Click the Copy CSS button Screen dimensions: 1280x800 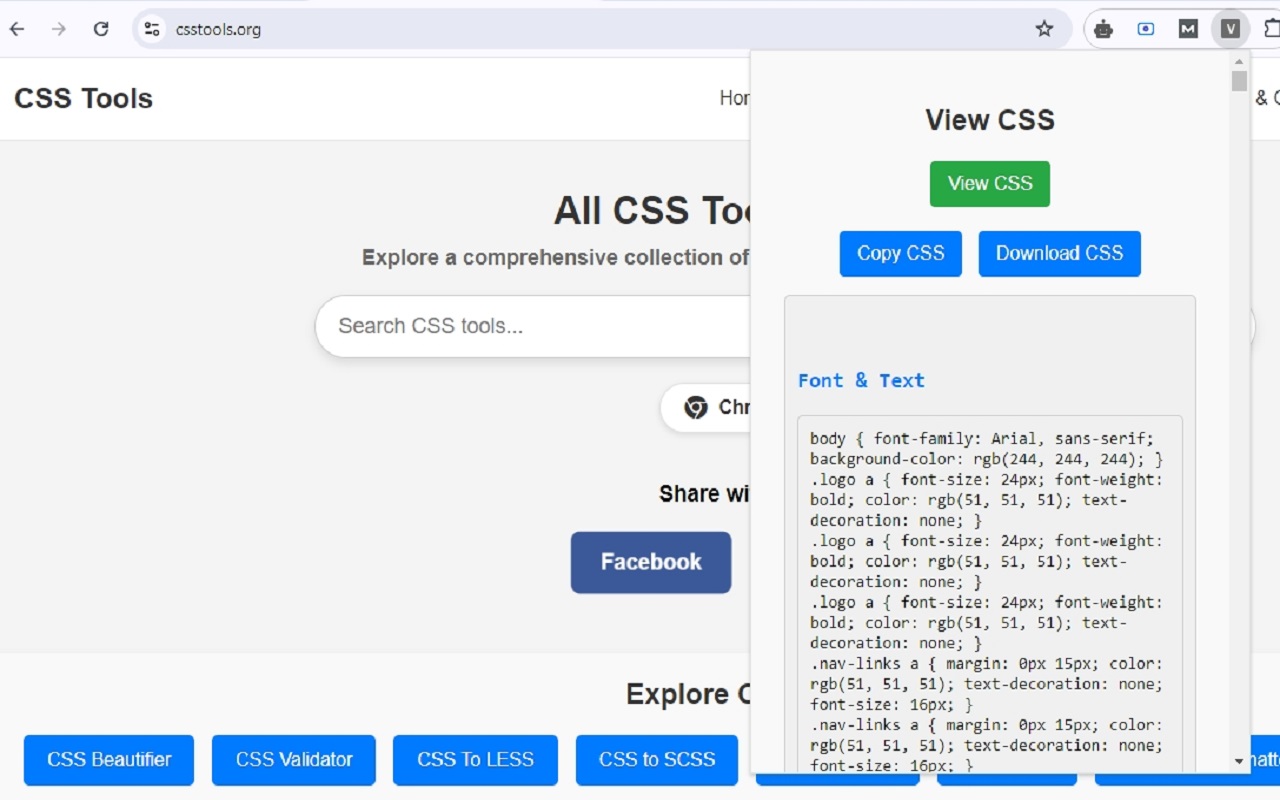tap(901, 254)
